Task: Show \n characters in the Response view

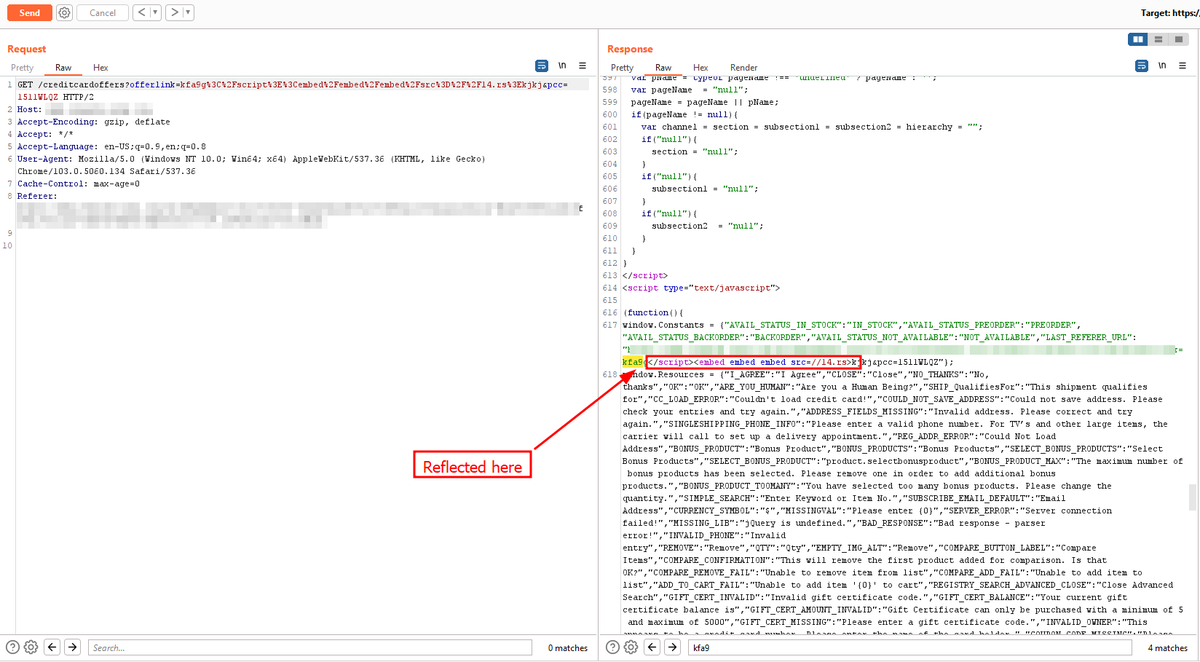Action: tap(1162, 65)
